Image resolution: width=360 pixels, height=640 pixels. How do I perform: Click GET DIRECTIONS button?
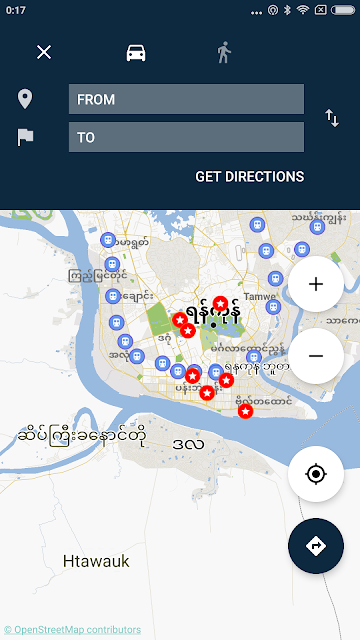[x=249, y=177]
